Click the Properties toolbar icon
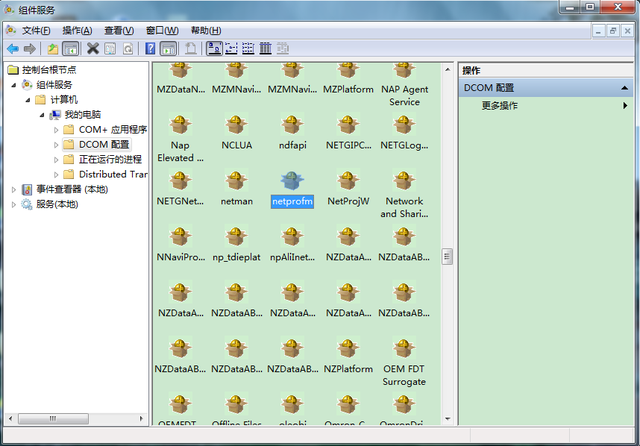 coord(110,49)
